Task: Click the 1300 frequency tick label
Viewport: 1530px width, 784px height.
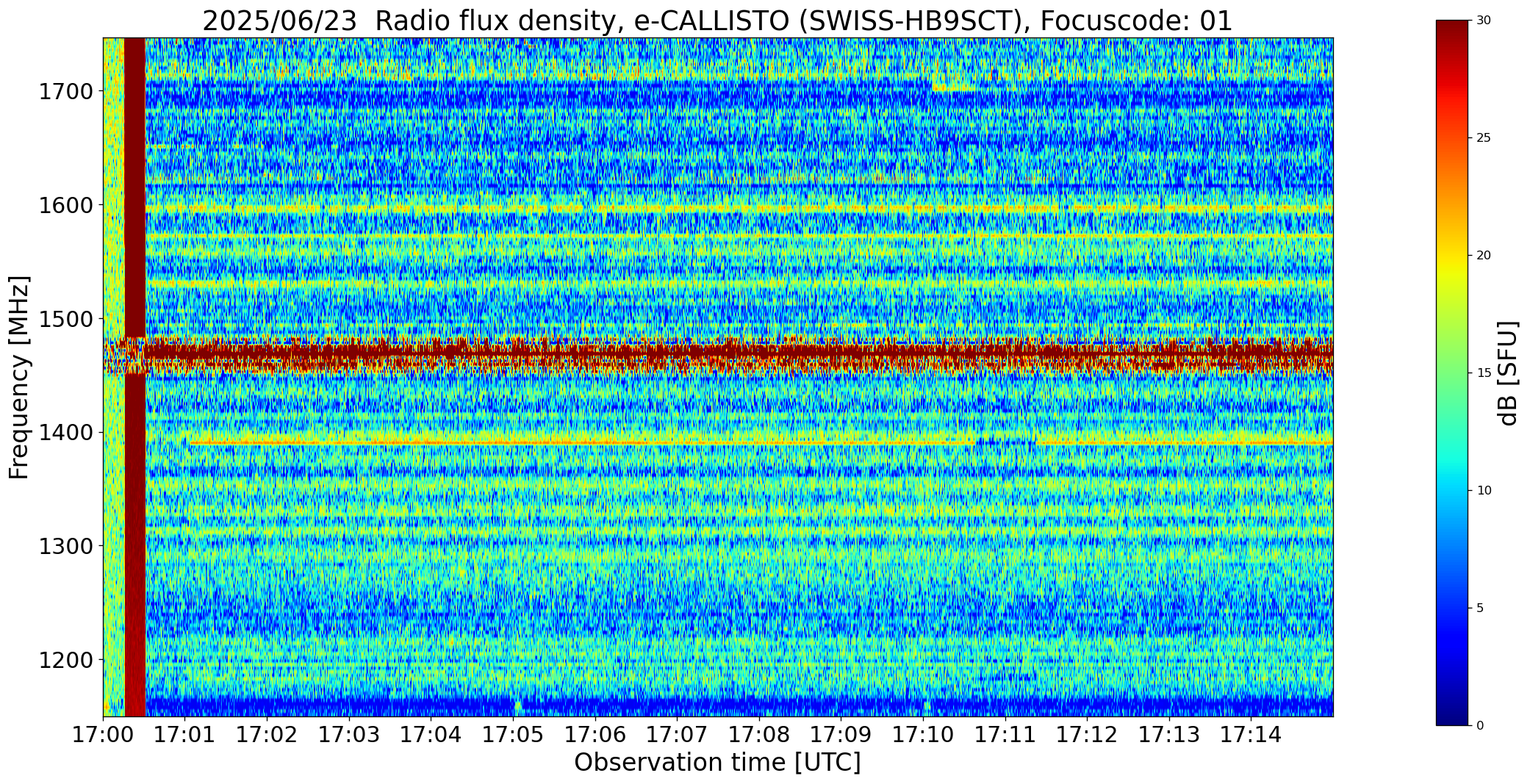Action: click(x=67, y=546)
